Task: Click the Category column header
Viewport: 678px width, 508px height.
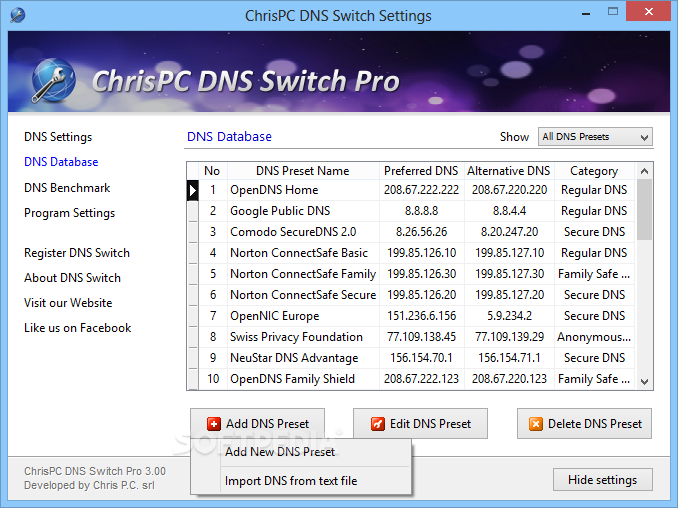Action: (594, 171)
